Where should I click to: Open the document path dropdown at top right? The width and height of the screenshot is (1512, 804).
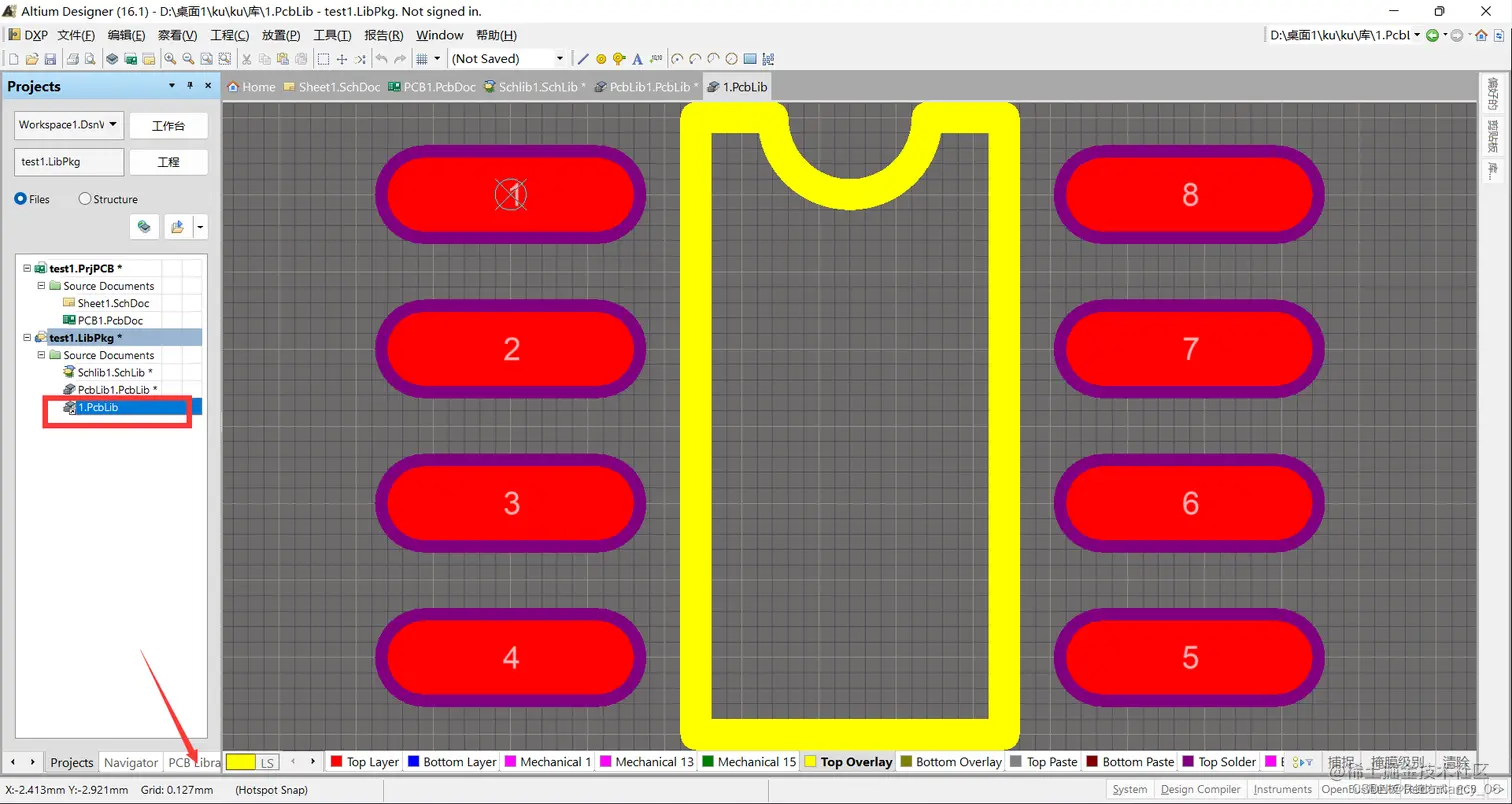tap(1417, 35)
